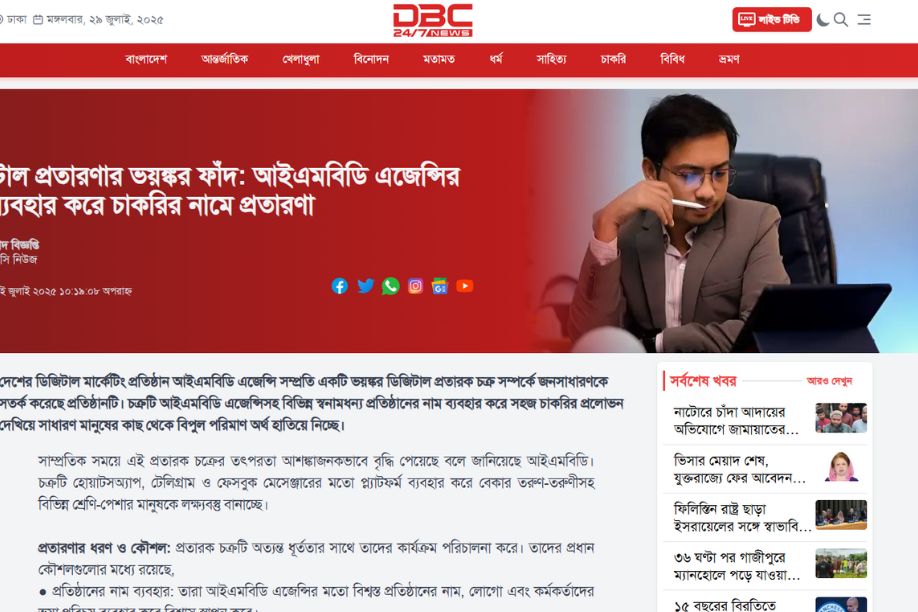Open the চাকরি section in navbar
The height and width of the screenshot is (612, 918).
(613, 59)
